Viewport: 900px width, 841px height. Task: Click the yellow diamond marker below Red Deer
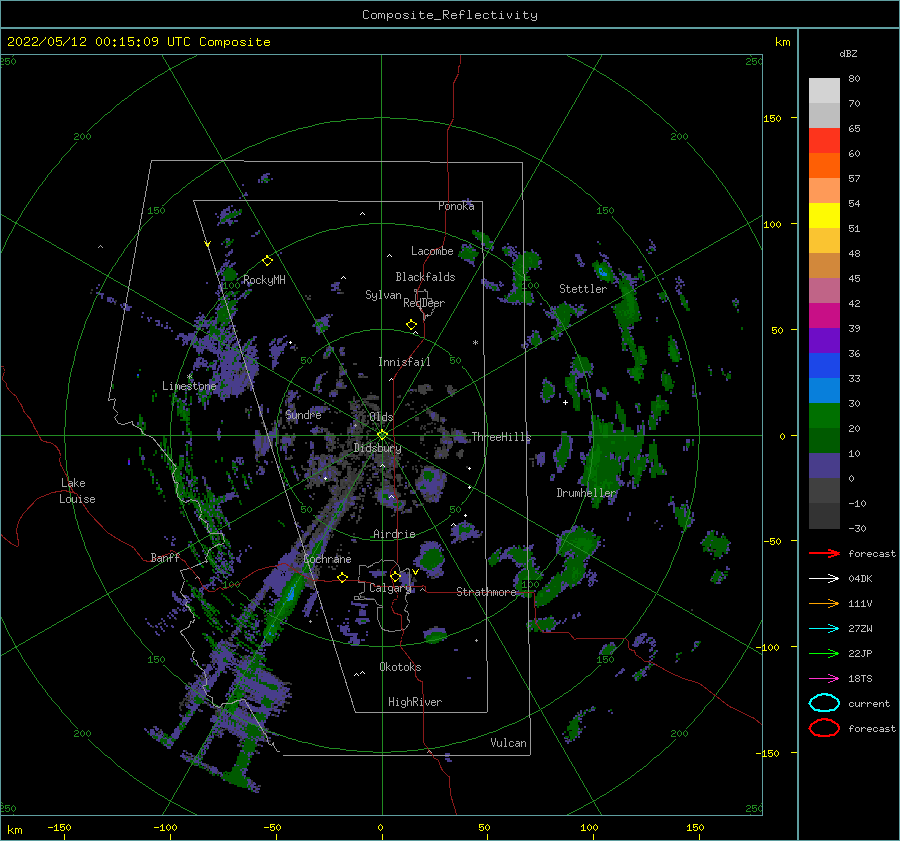click(x=411, y=325)
